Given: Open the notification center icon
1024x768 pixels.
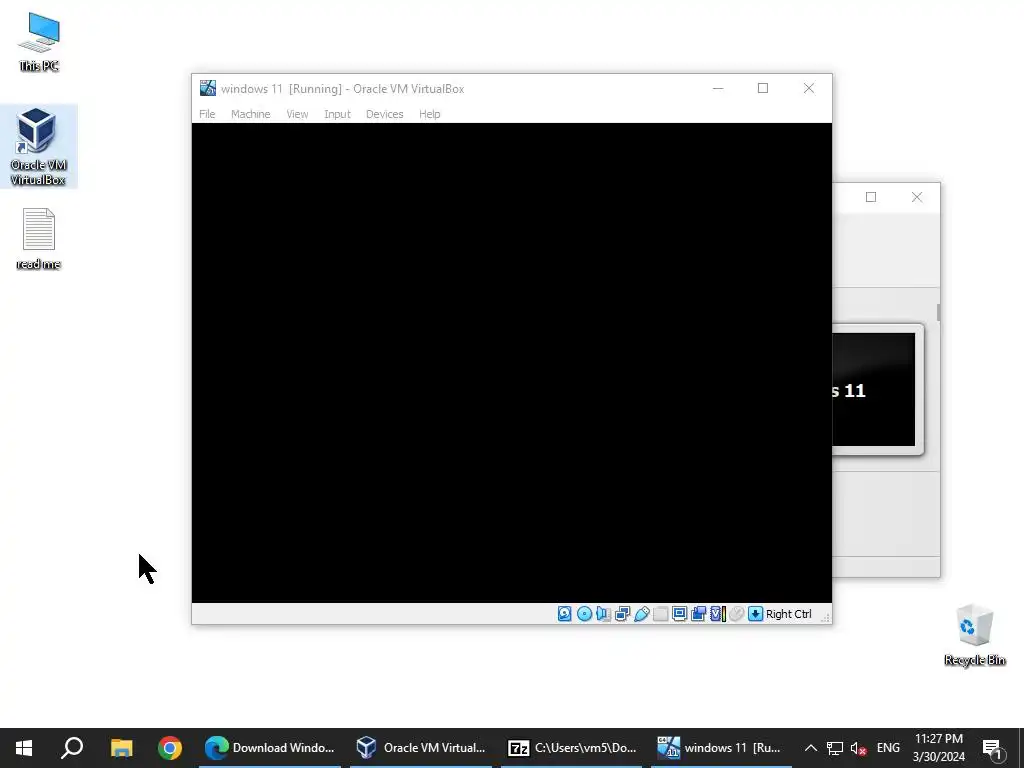Looking at the screenshot, I should pyautogui.click(x=993, y=748).
